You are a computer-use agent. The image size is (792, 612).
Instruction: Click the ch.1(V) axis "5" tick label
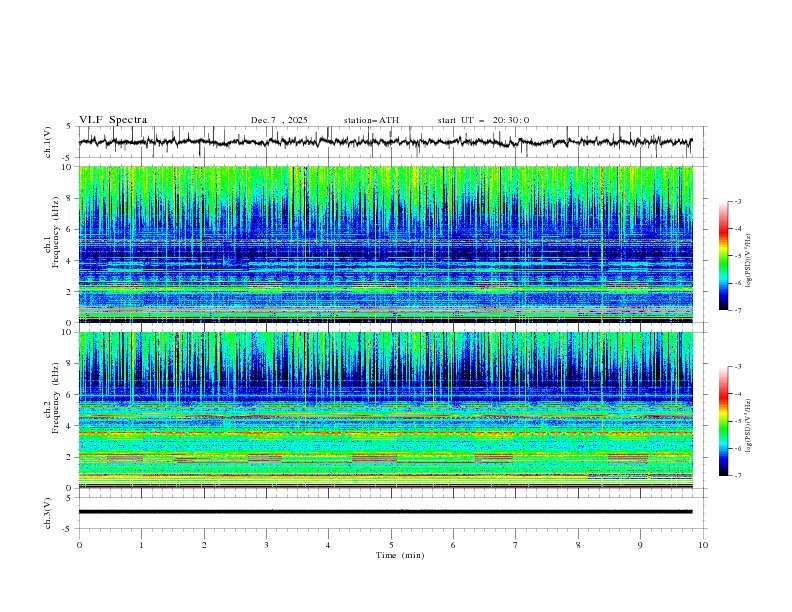click(x=69, y=127)
